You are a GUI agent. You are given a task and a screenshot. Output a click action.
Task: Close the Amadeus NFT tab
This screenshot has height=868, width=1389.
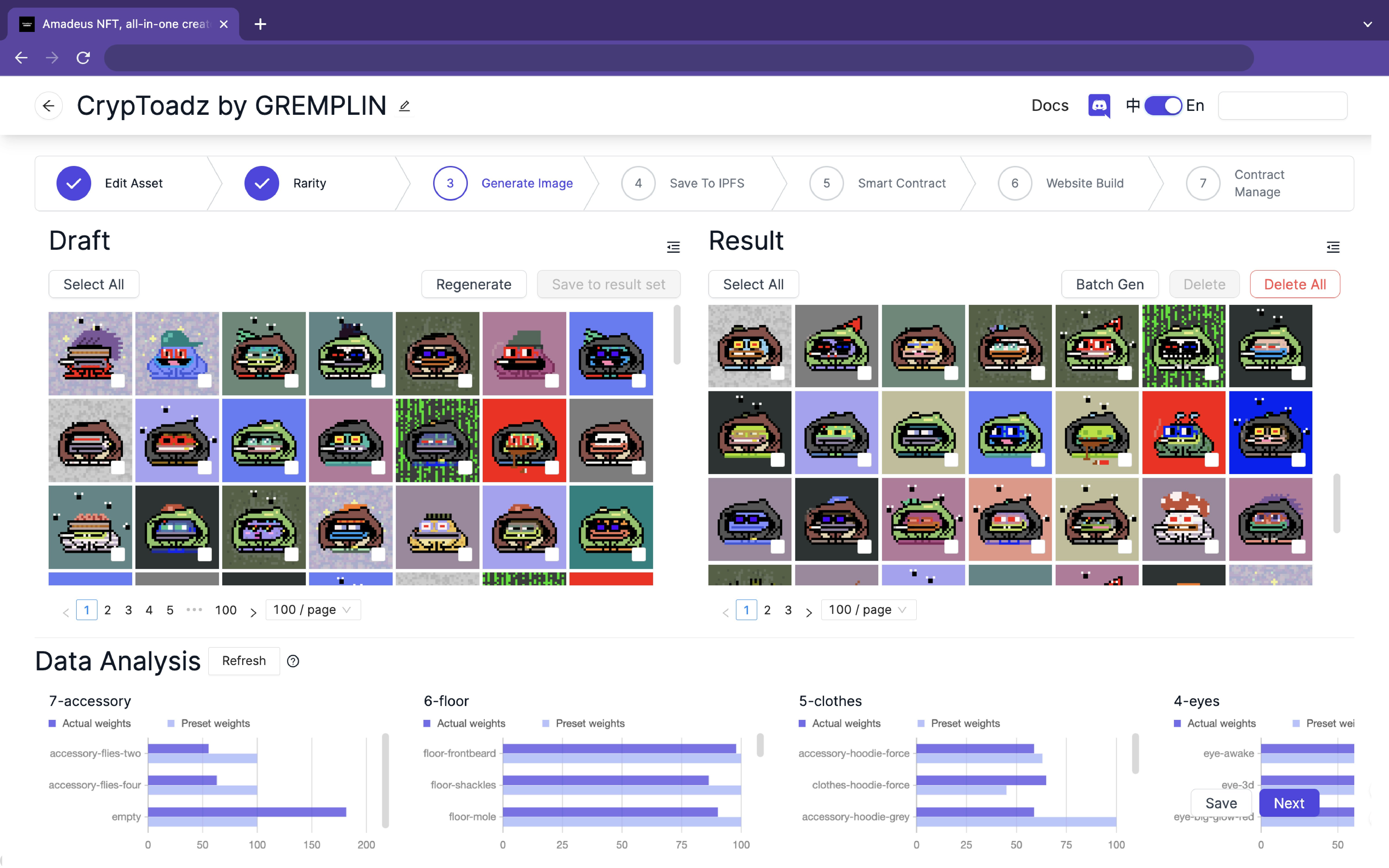coord(224,24)
